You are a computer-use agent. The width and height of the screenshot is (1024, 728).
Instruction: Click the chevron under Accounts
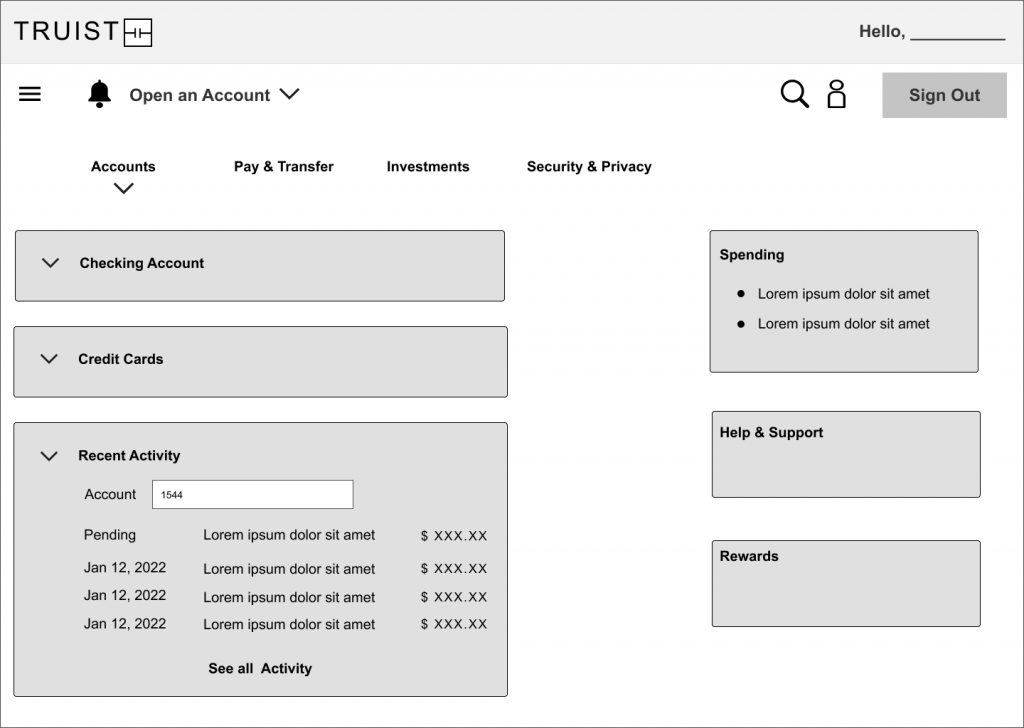pos(123,188)
